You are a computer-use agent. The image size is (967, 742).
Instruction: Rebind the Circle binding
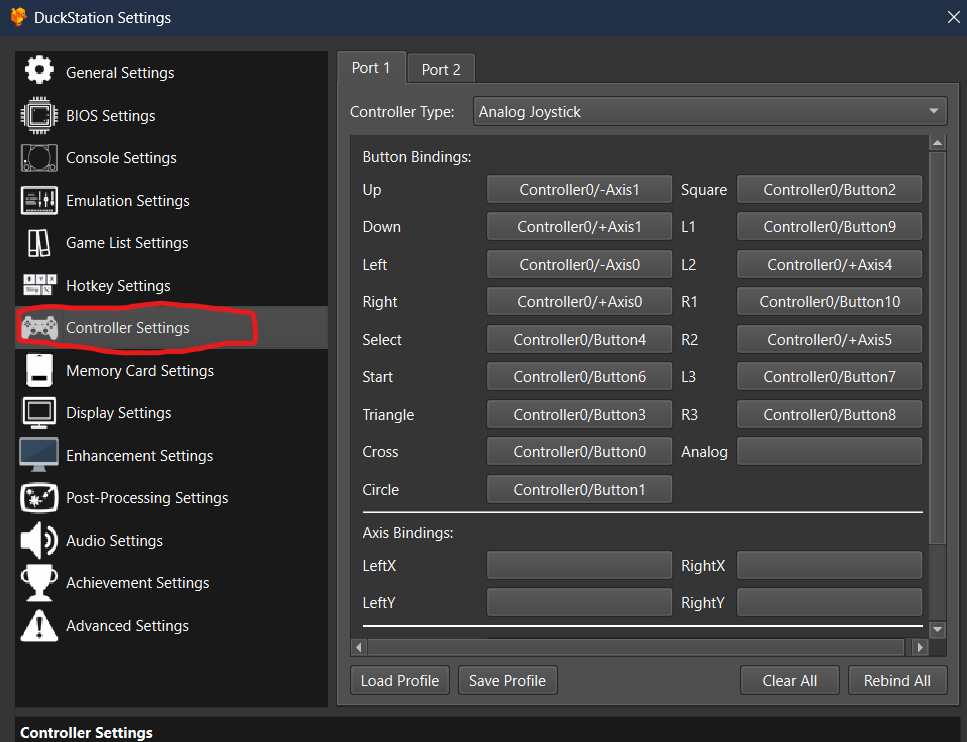[579, 490]
